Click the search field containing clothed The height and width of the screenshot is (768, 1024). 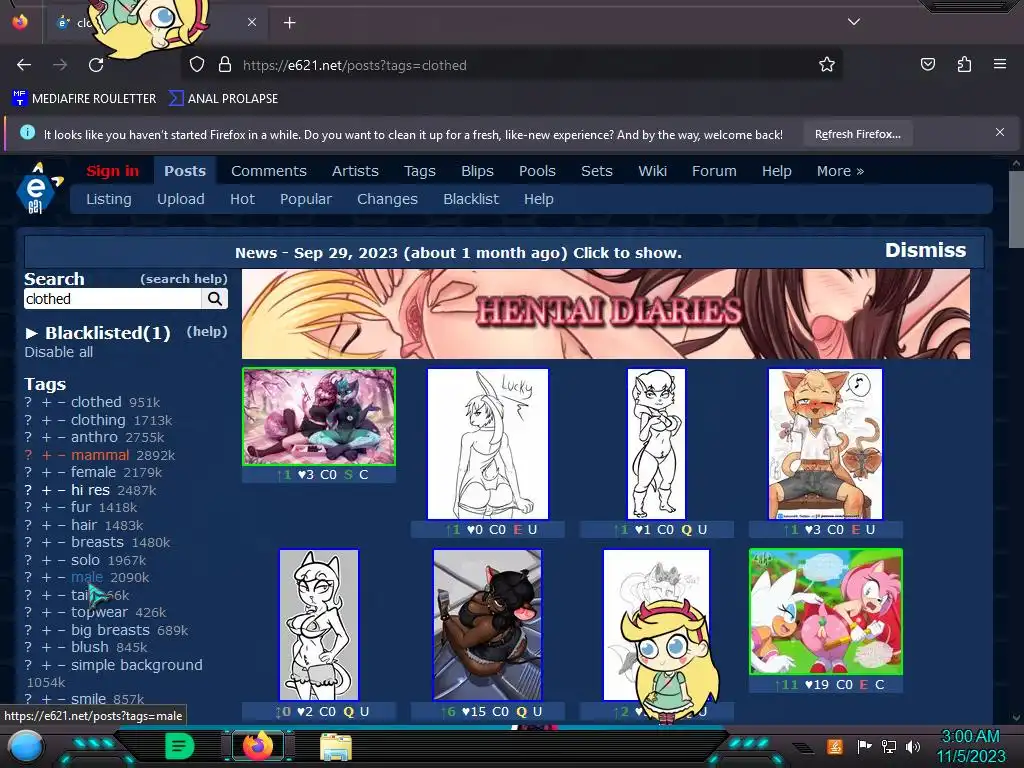pos(113,299)
